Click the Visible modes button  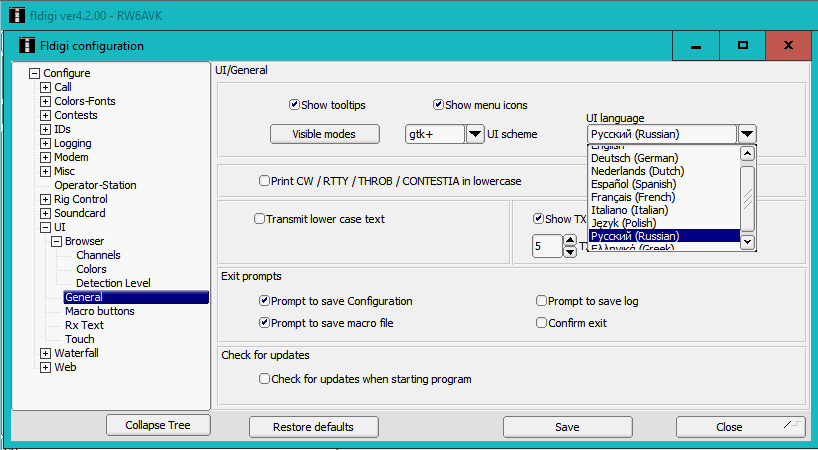pyautogui.click(x=326, y=134)
